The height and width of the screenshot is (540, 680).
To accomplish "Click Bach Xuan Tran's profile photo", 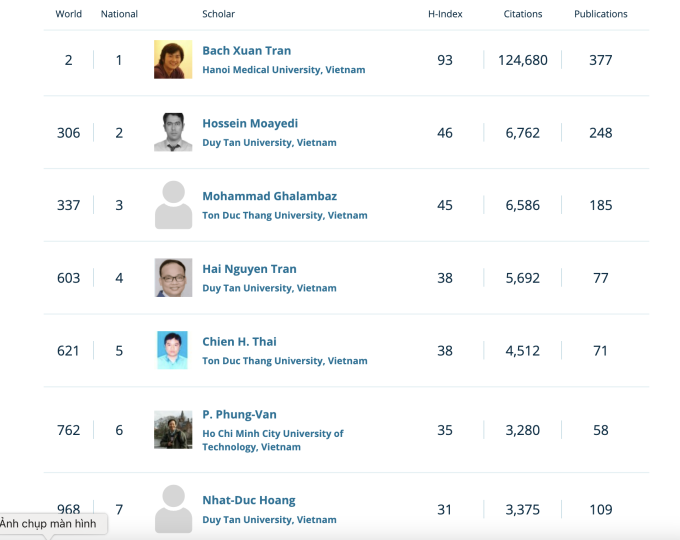I will (173, 60).
